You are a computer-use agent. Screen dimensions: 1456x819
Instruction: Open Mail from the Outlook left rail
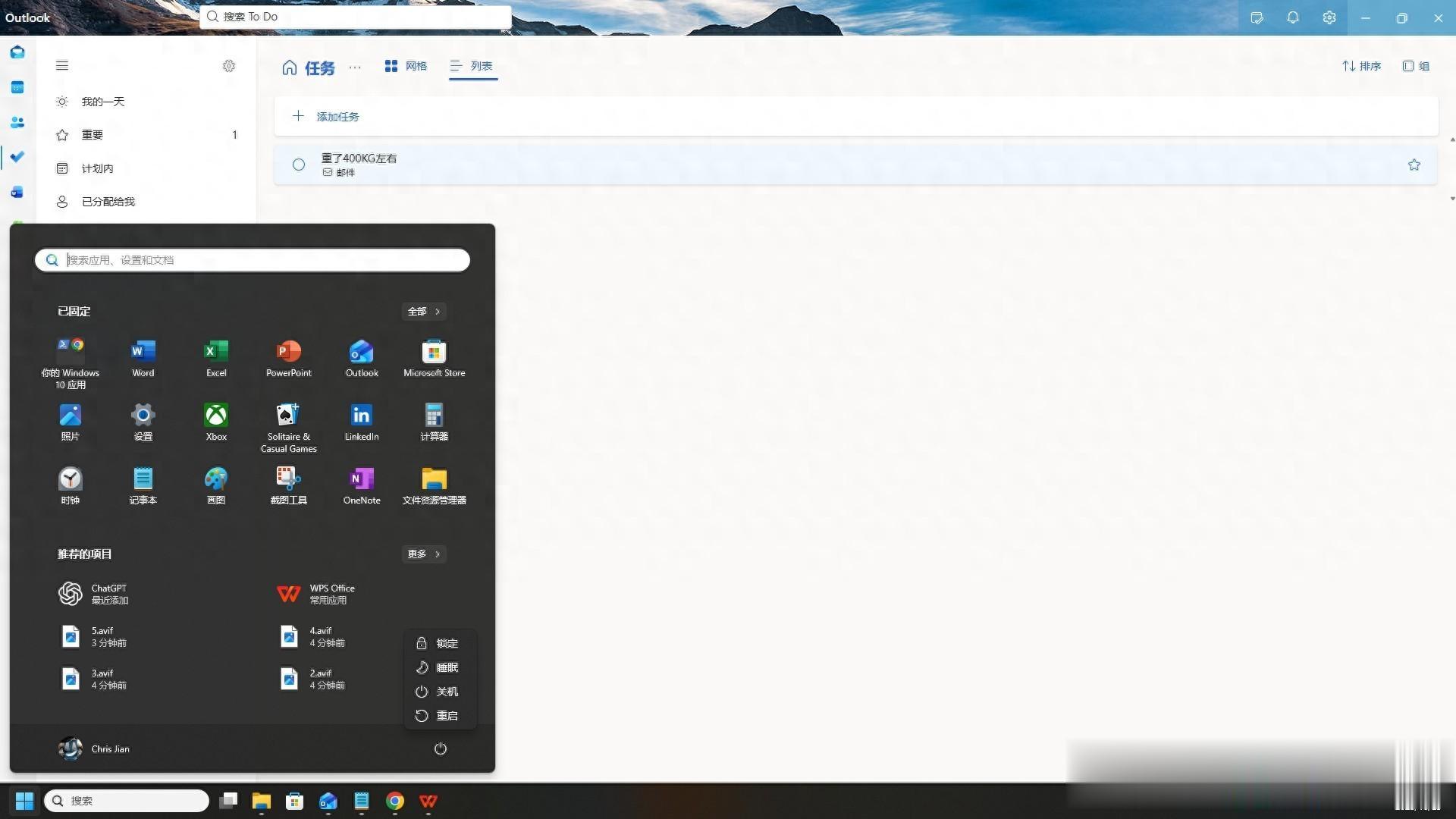pos(17,52)
